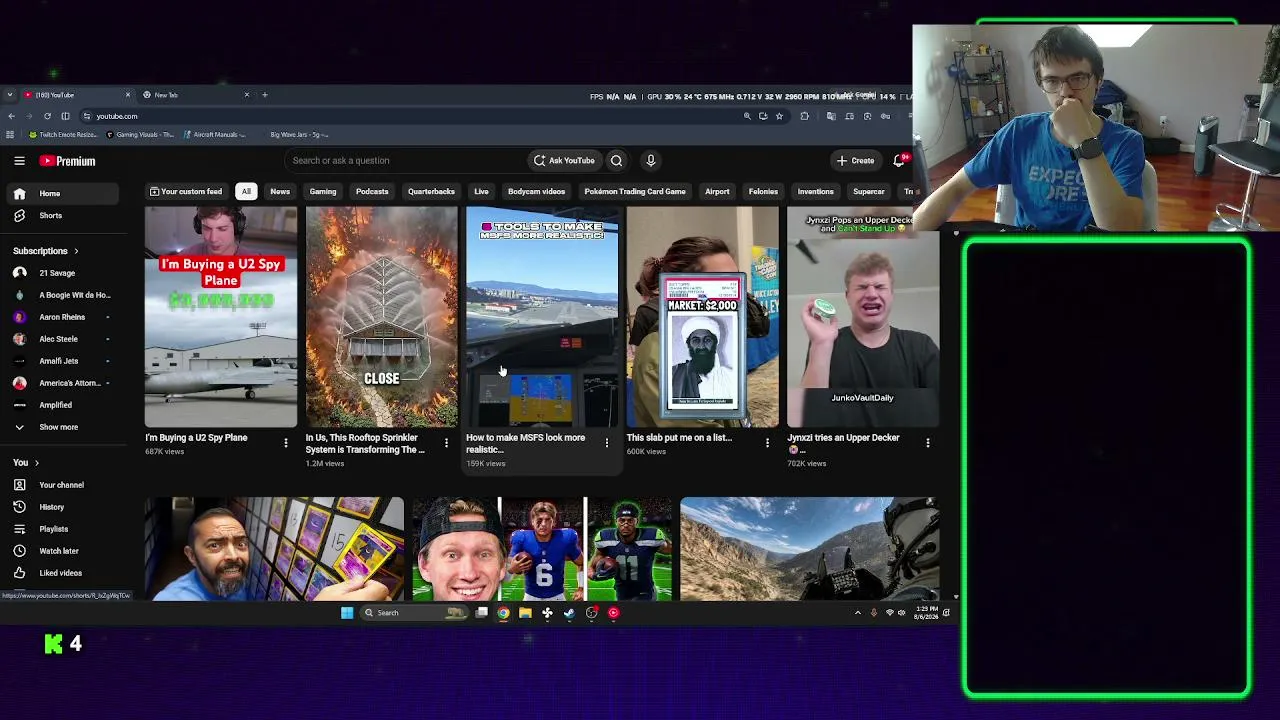
Task: Open the Aaron Rheins subscription
Action: coord(64,317)
